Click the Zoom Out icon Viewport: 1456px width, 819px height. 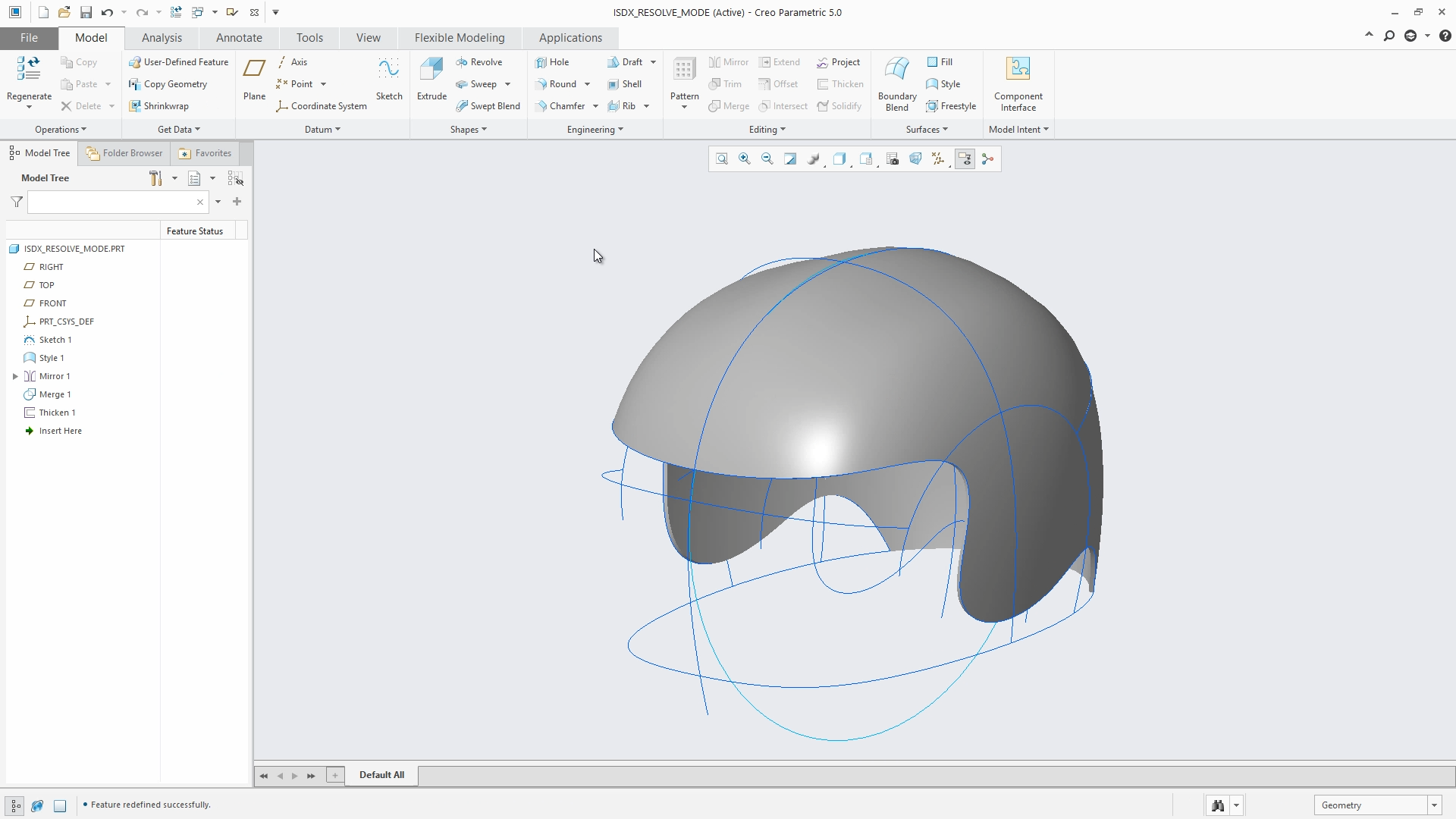(767, 159)
